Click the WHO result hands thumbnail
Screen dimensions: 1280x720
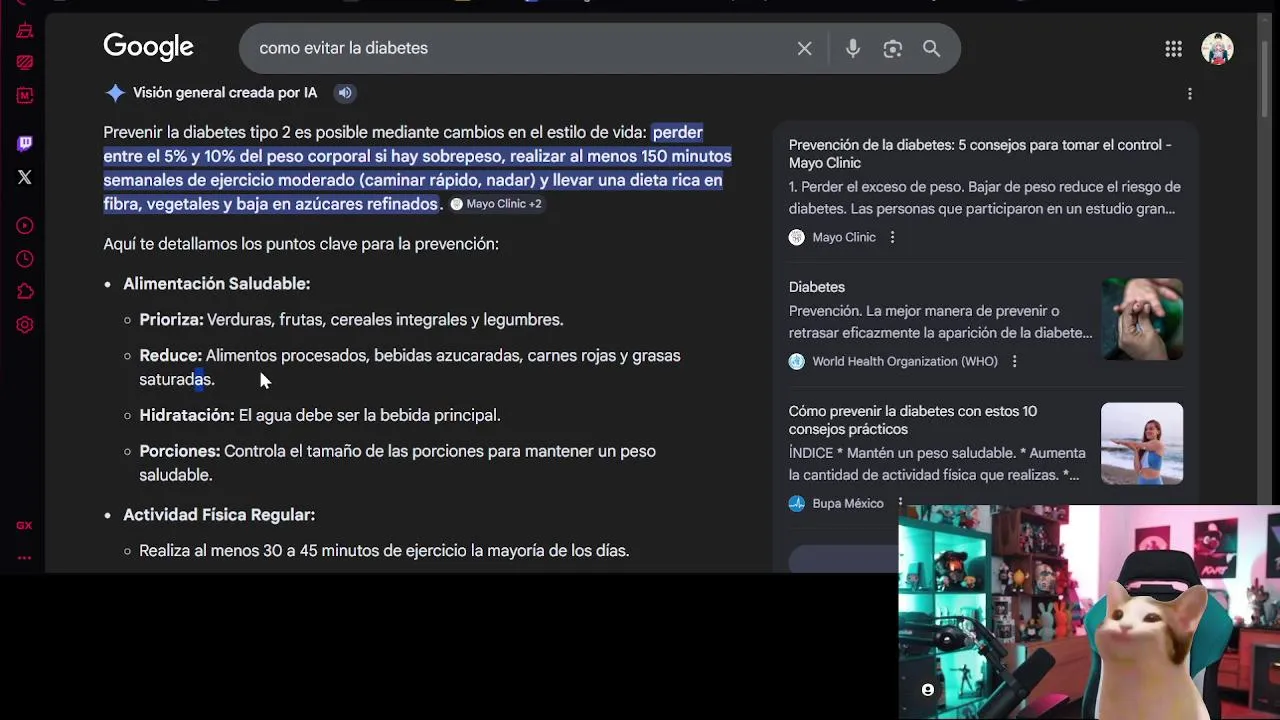(x=1142, y=319)
